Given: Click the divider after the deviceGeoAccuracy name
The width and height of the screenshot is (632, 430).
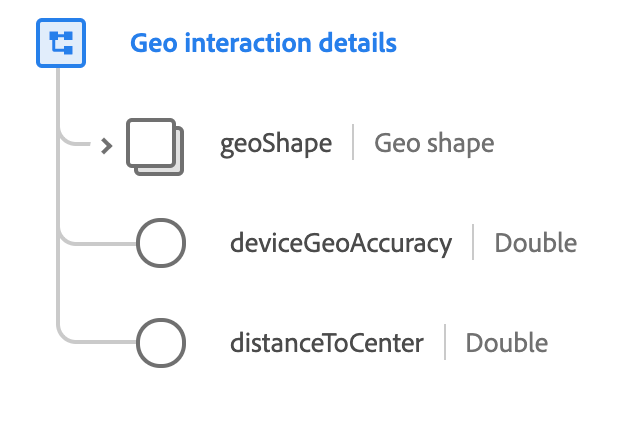Looking at the screenshot, I should [473, 243].
